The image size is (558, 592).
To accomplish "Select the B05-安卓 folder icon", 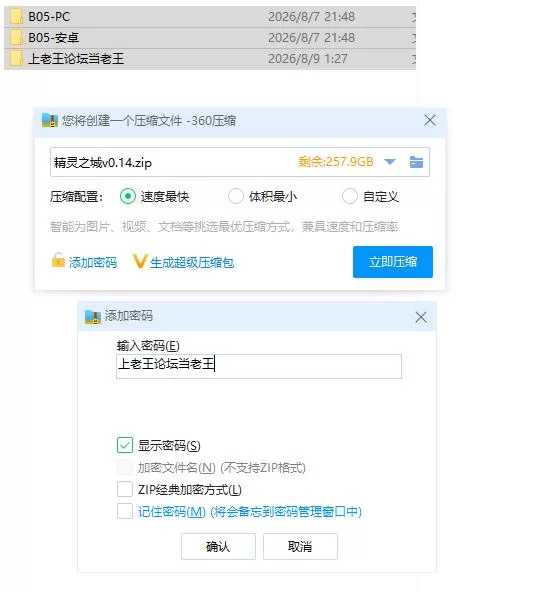I will tap(16, 38).
